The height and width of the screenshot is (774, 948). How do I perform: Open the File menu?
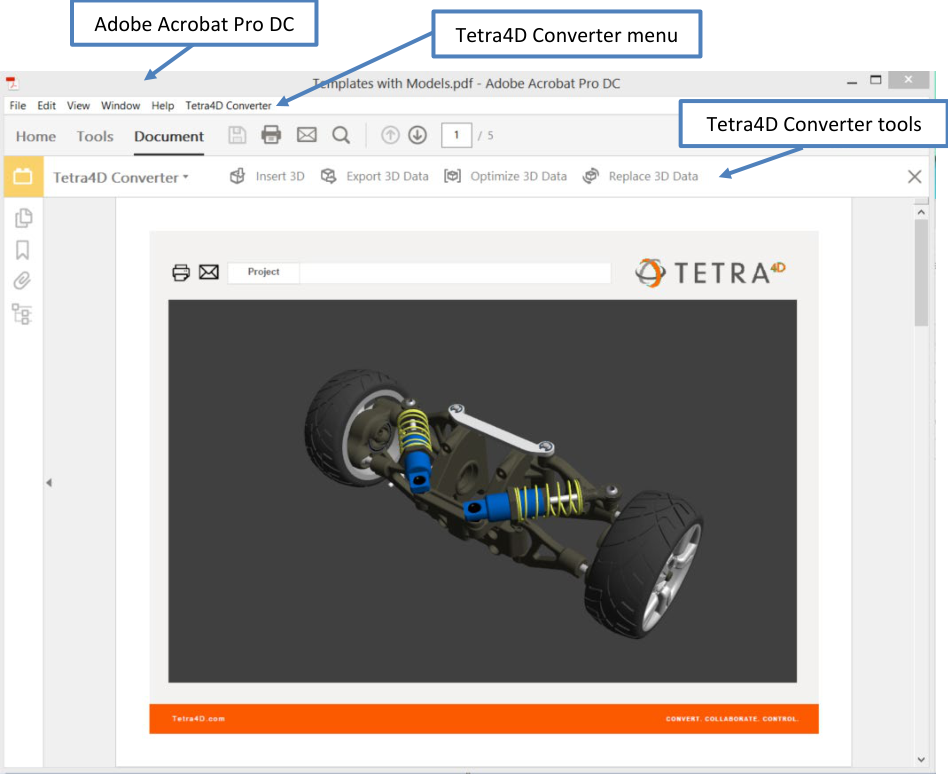coord(18,105)
